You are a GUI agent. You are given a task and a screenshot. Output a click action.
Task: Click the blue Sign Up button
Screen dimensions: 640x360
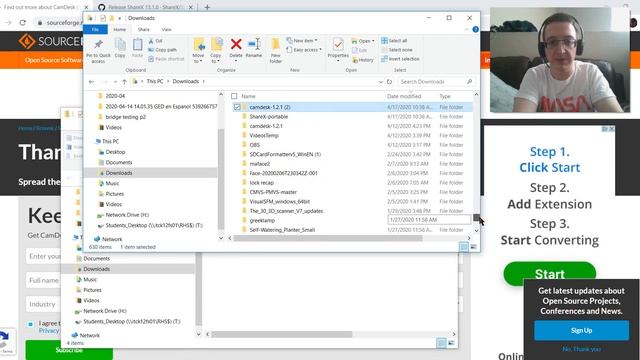click(x=581, y=330)
